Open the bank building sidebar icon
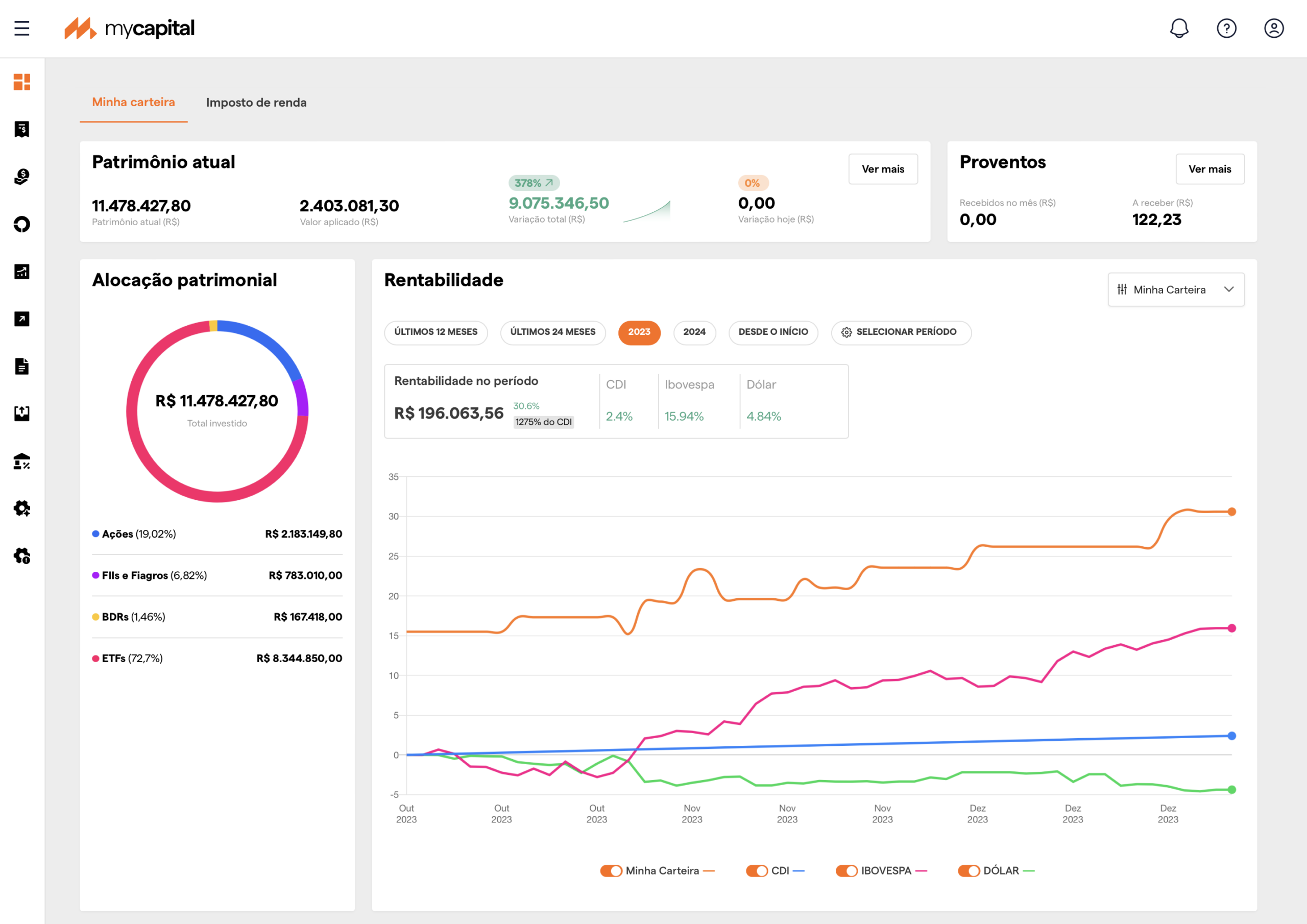Screen dimensions: 1307x924 [x=21, y=460]
